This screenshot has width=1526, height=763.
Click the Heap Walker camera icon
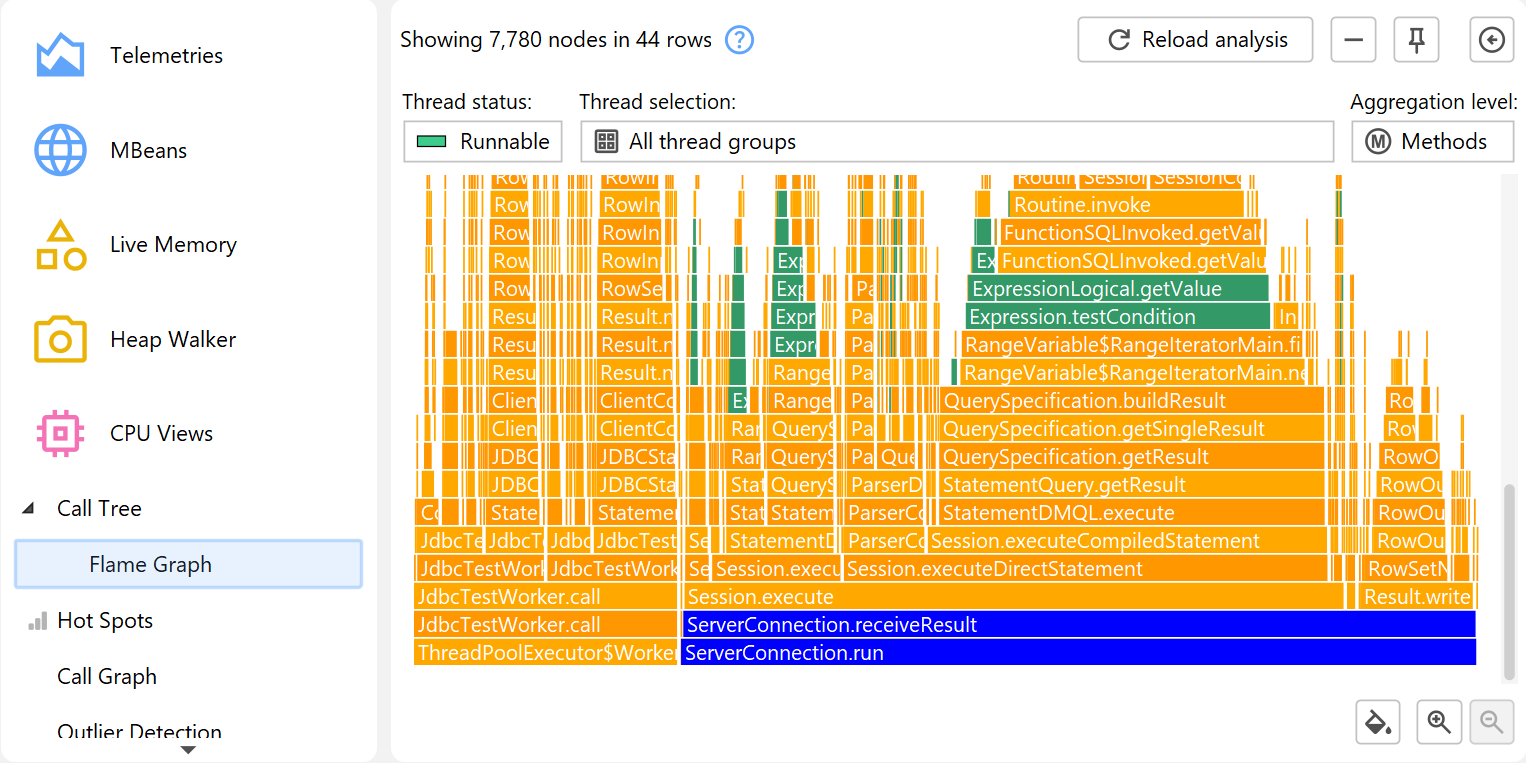60,340
